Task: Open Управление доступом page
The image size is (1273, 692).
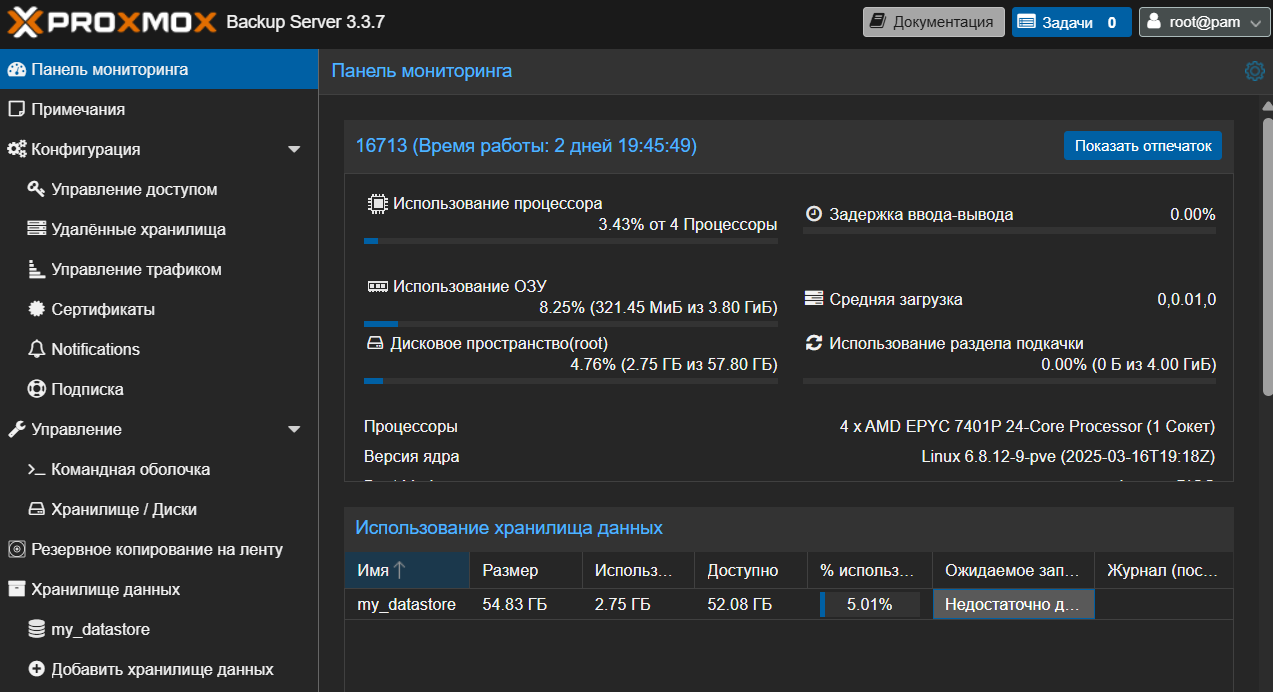Action: click(x=159, y=190)
